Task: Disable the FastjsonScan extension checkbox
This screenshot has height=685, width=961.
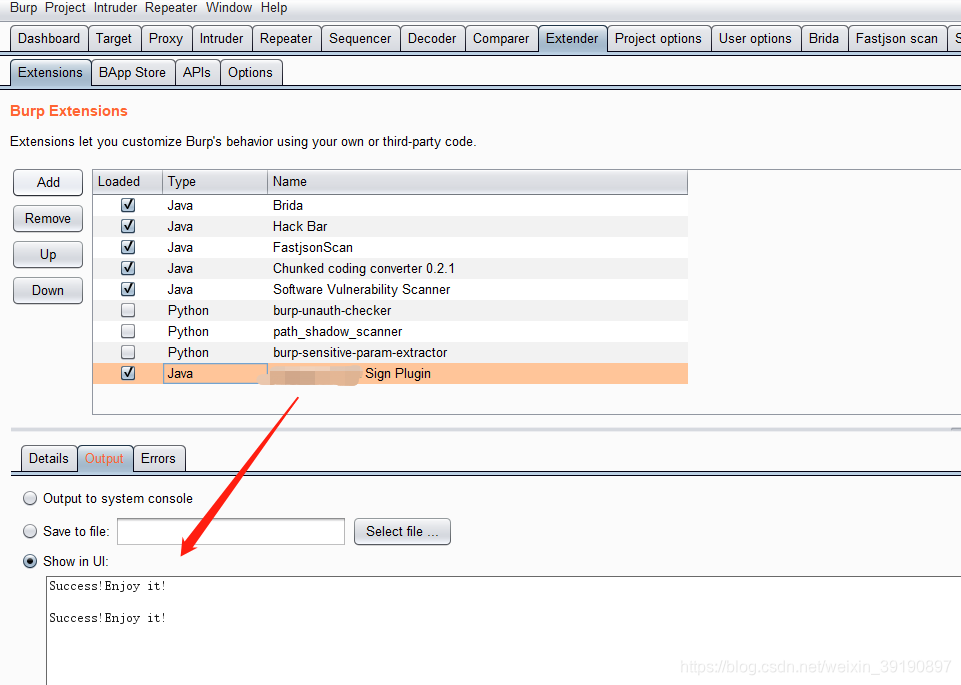Action: point(128,247)
